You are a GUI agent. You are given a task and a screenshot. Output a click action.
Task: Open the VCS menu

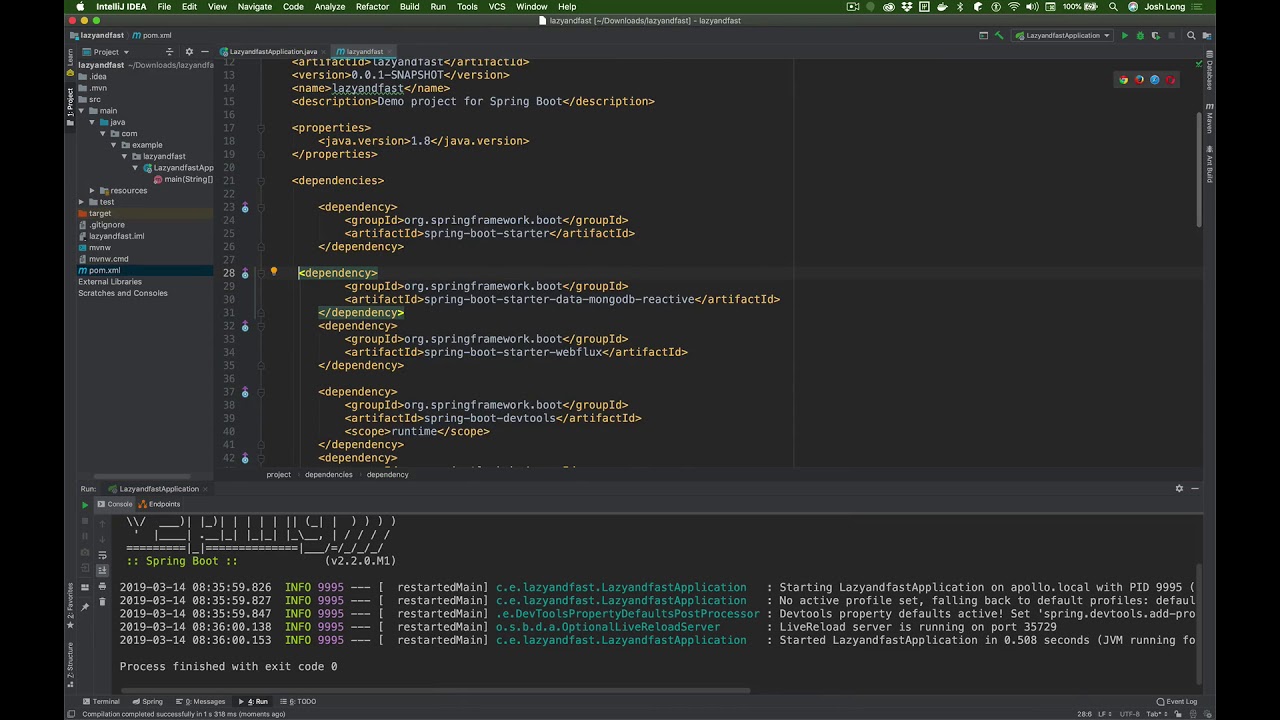pyautogui.click(x=497, y=7)
